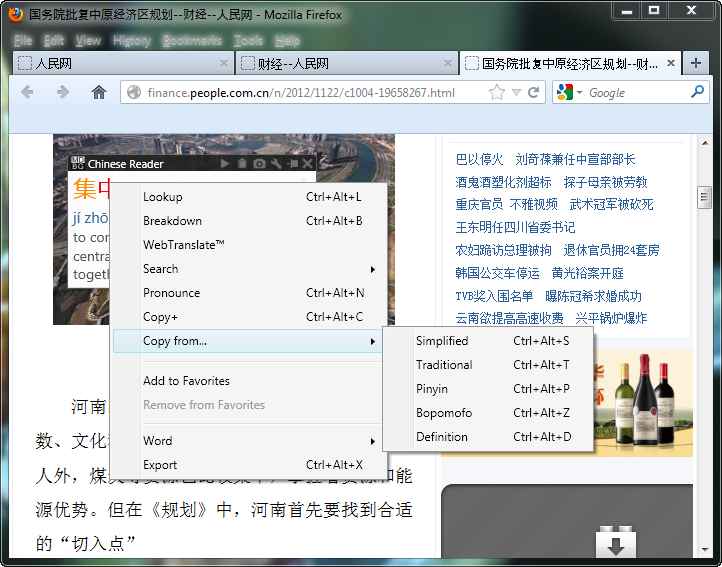The image size is (722, 567).
Task: Copy from Traditional
Action: (x=488, y=365)
